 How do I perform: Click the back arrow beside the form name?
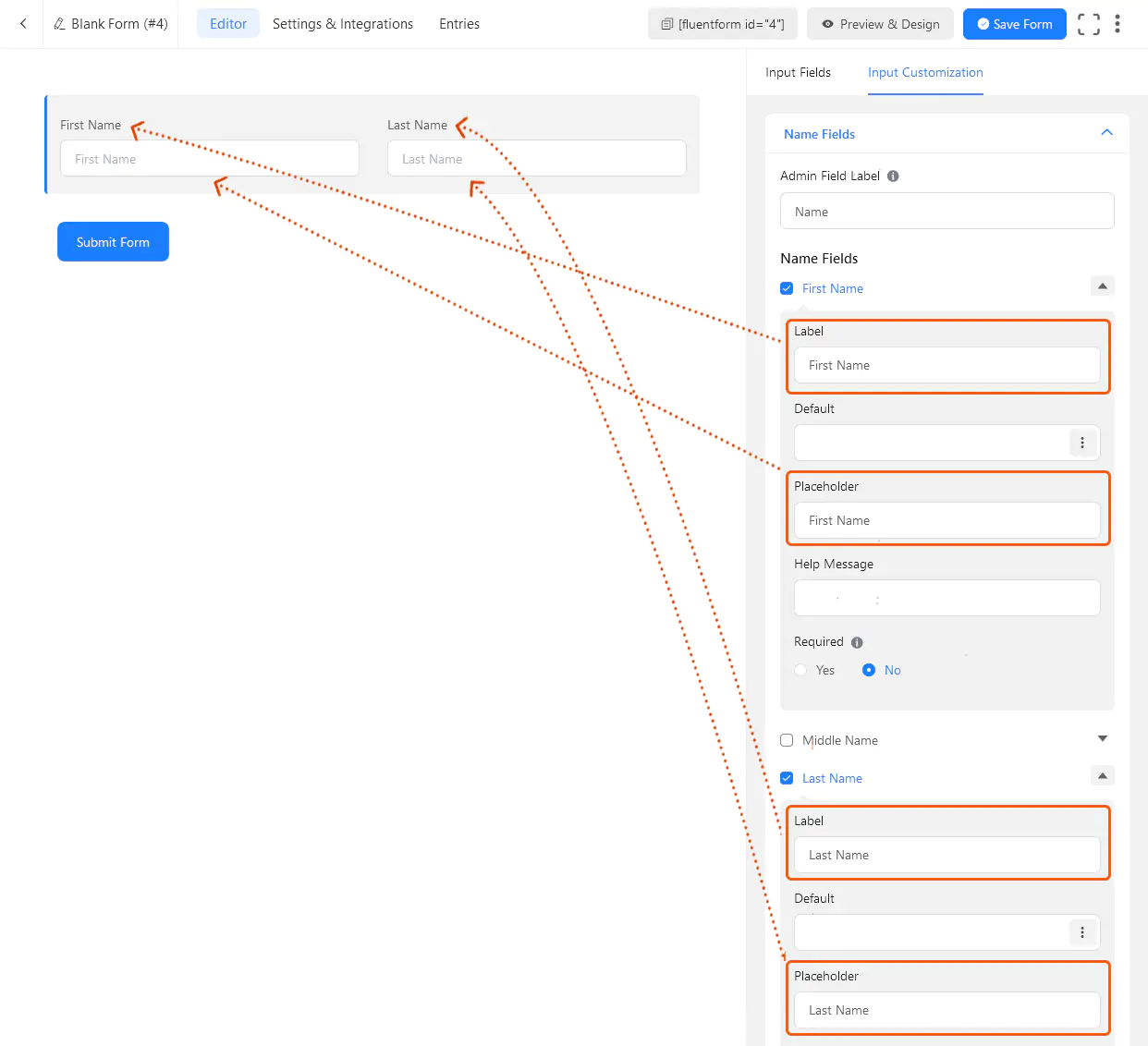coord(22,23)
